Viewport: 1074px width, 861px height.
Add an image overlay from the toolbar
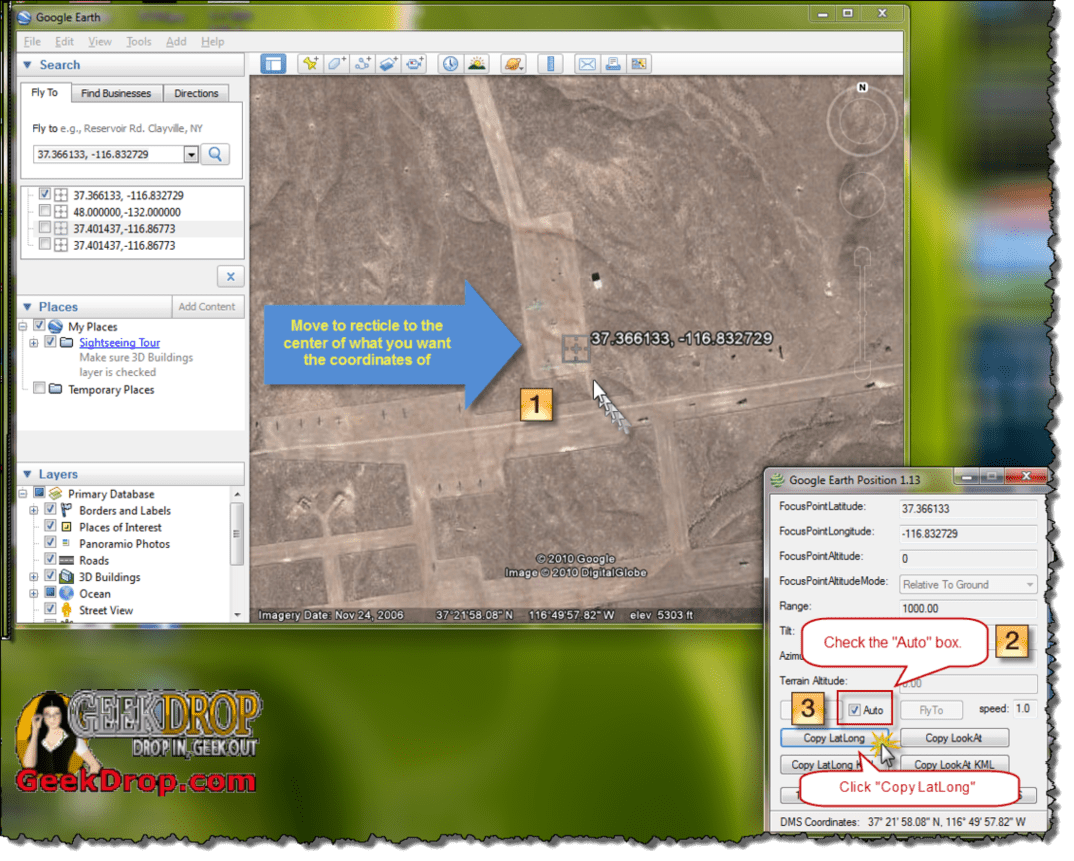(388, 64)
